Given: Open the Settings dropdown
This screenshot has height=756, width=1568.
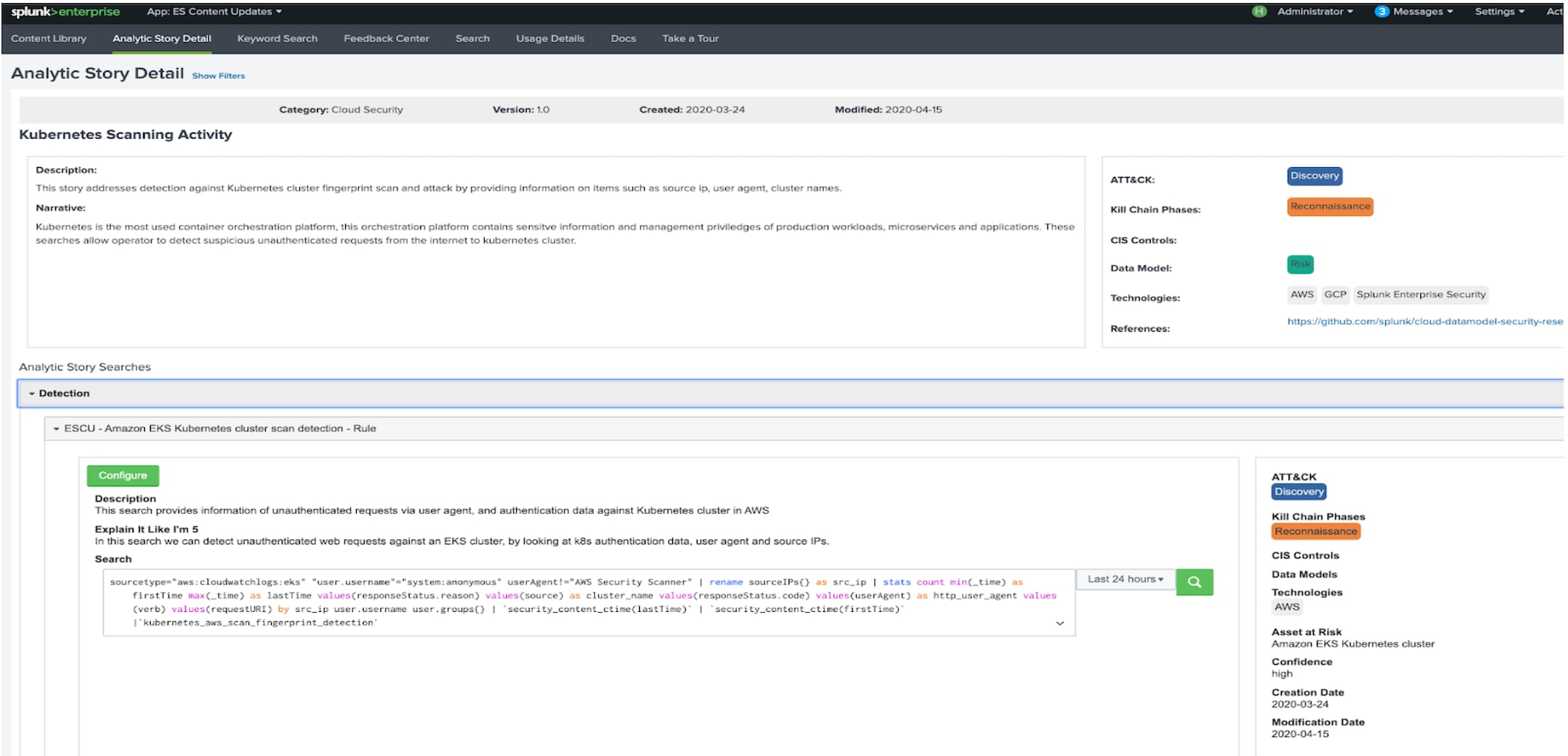Looking at the screenshot, I should (x=1499, y=11).
